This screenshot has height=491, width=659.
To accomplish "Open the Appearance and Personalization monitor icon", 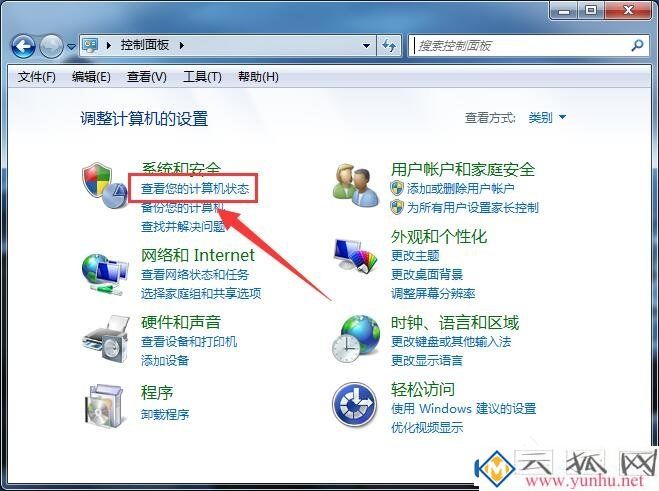I will pos(356,255).
